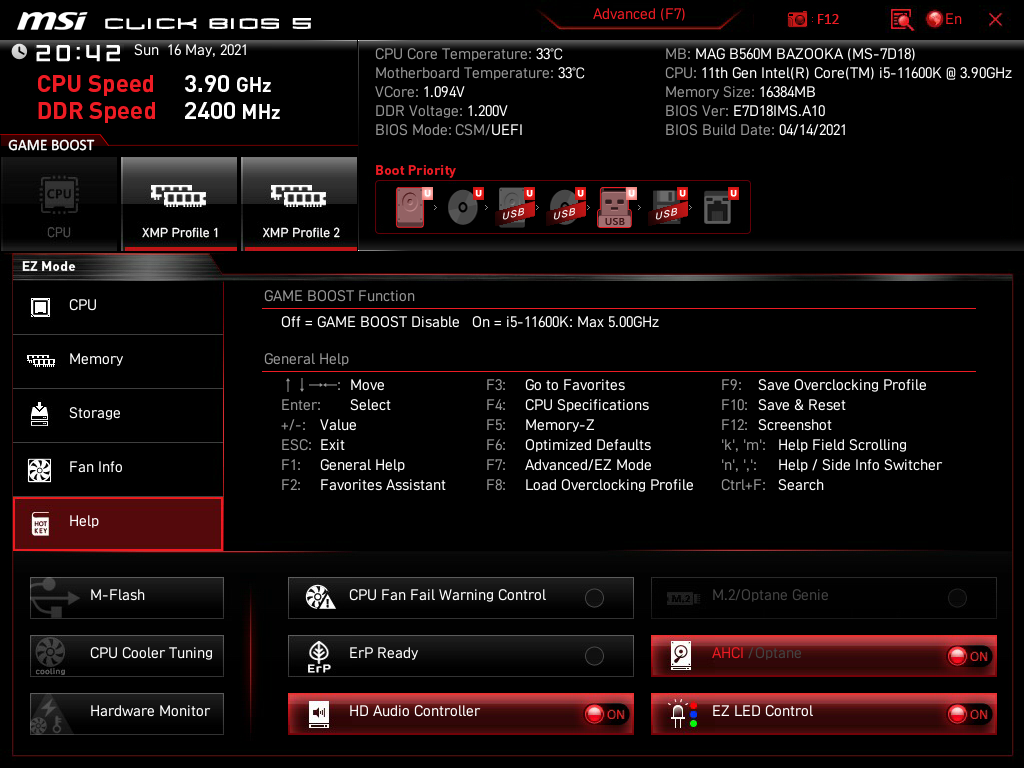Click the CPU Speed 3.90 GHz value

[x=227, y=84]
